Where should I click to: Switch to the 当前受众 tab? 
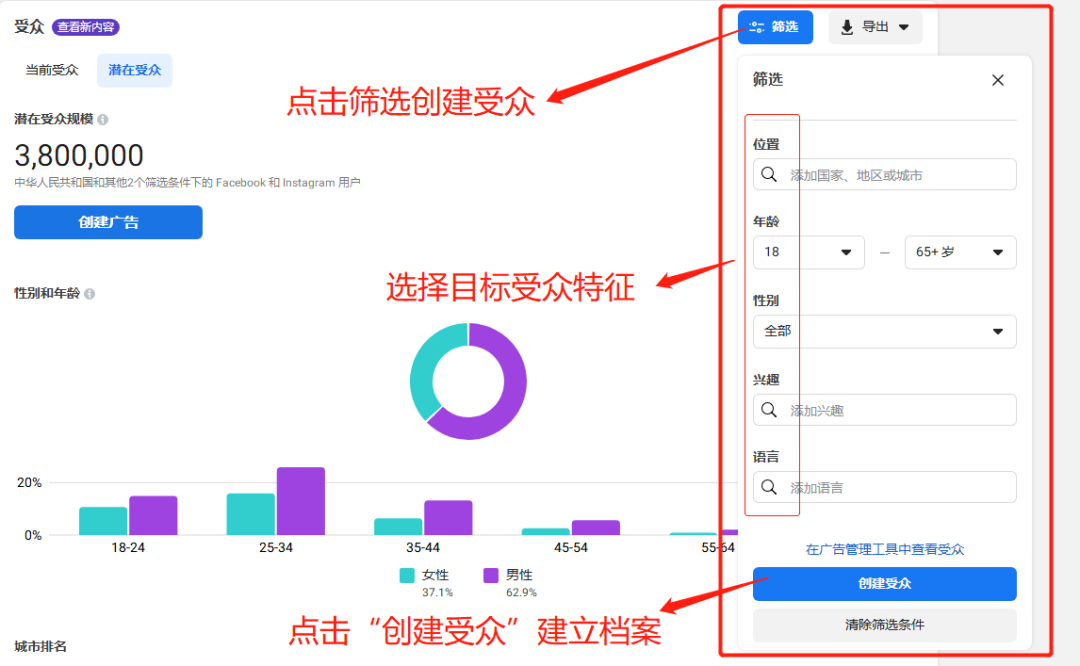(x=52, y=70)
